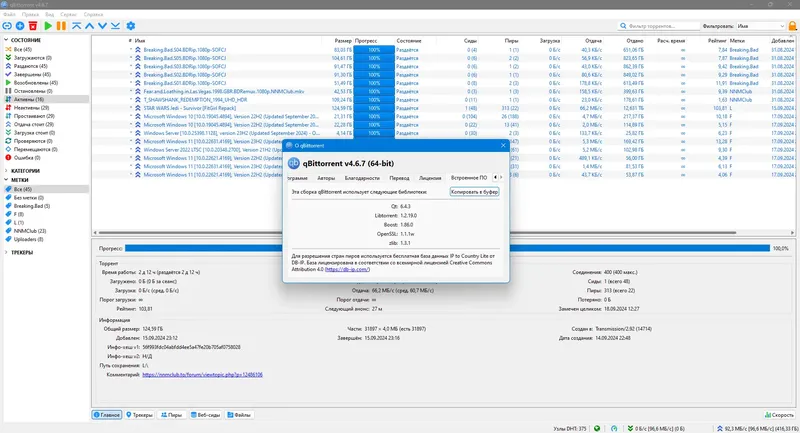The width and height of the screenshot is (800, 433).
Task: Switch to the Благодарности tab
Action: pyautogui.click(x=362, y=178)
